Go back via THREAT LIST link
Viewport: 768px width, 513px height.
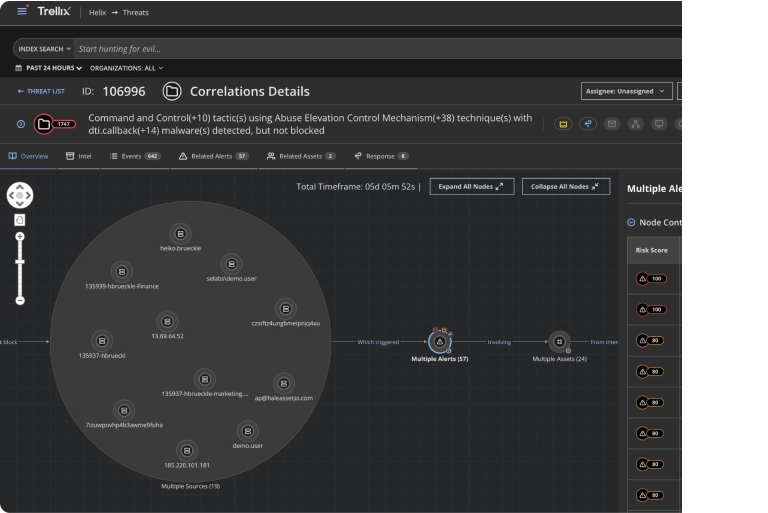click(41, 91)
